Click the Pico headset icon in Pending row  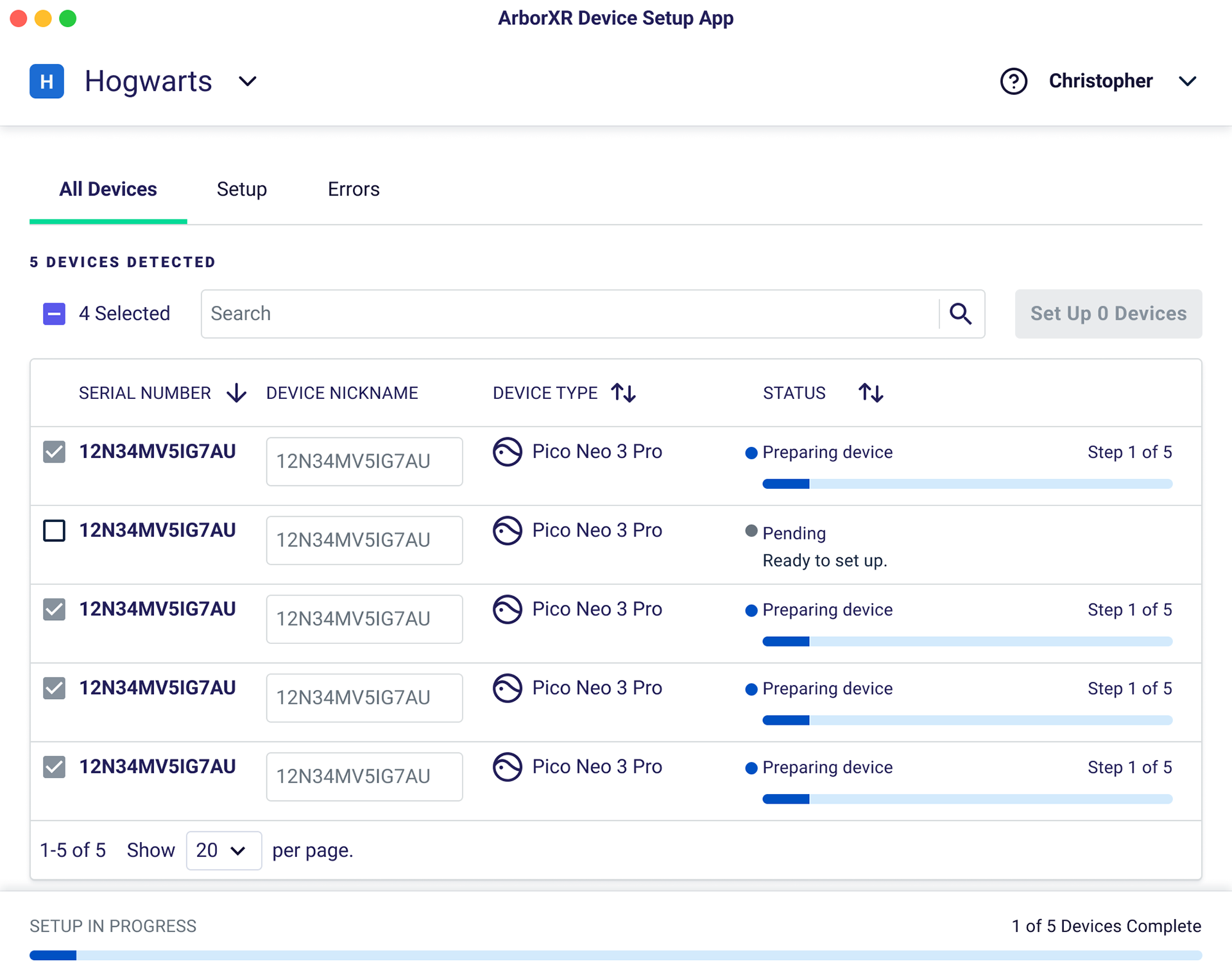[508, 530]
